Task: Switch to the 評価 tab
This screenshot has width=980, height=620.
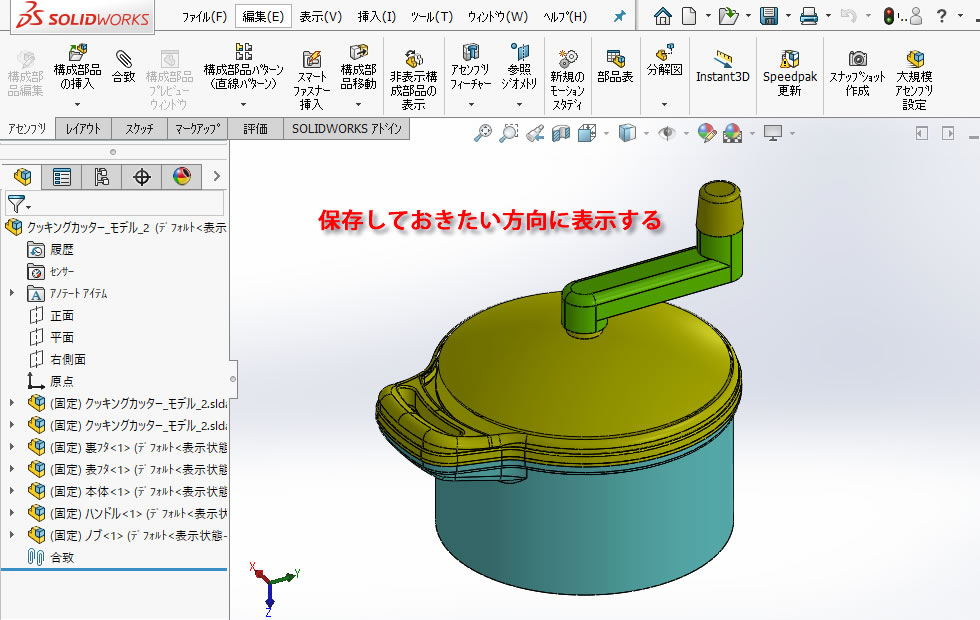Action: click(x=256, y=129)
